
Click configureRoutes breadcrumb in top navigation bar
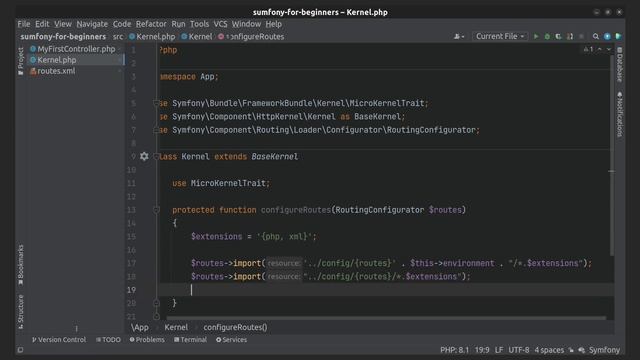[x=251, y=37]
